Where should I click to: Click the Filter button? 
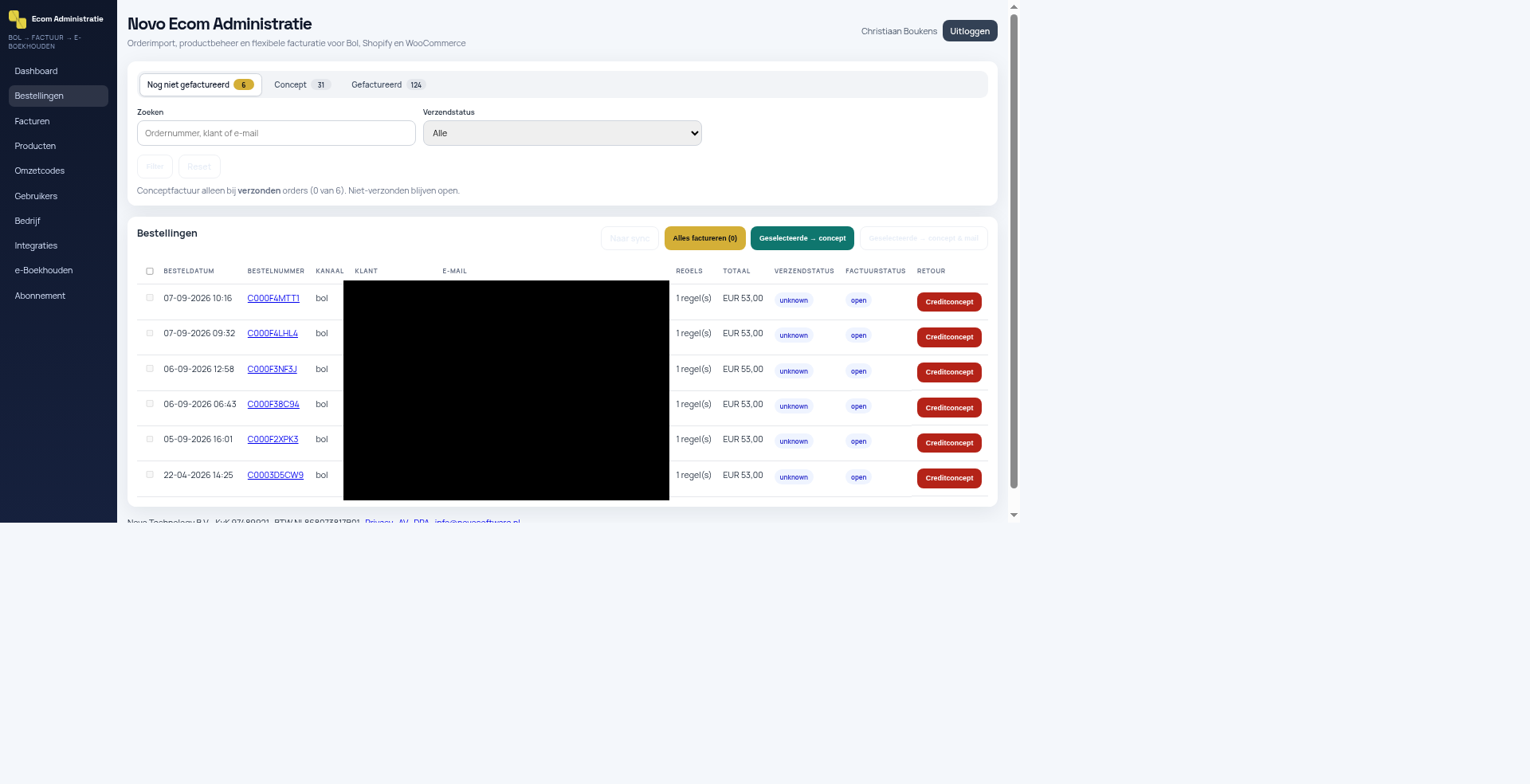pyautogui.click(x=155, y=167)
